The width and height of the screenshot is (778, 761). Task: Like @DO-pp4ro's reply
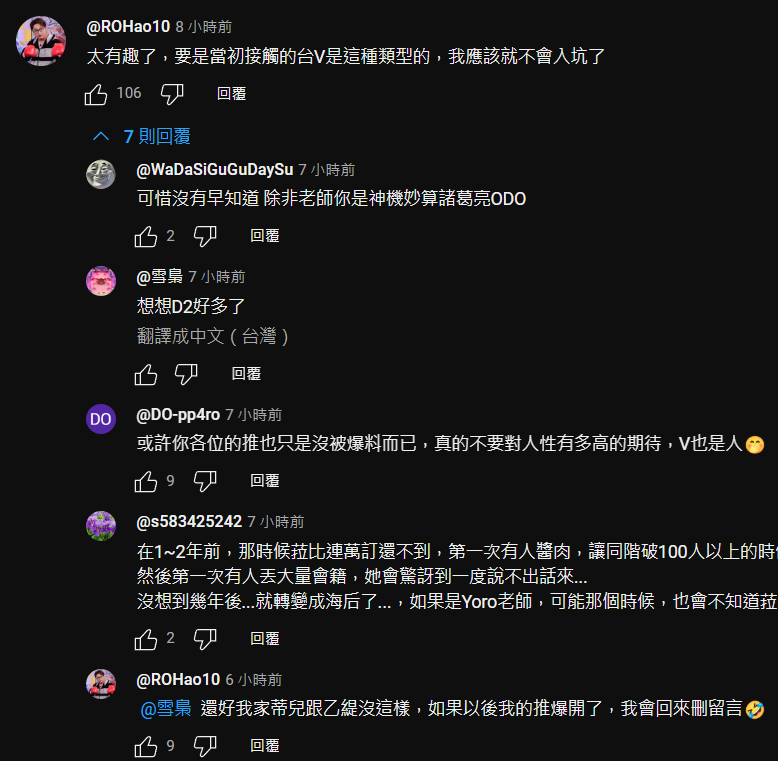146,481
